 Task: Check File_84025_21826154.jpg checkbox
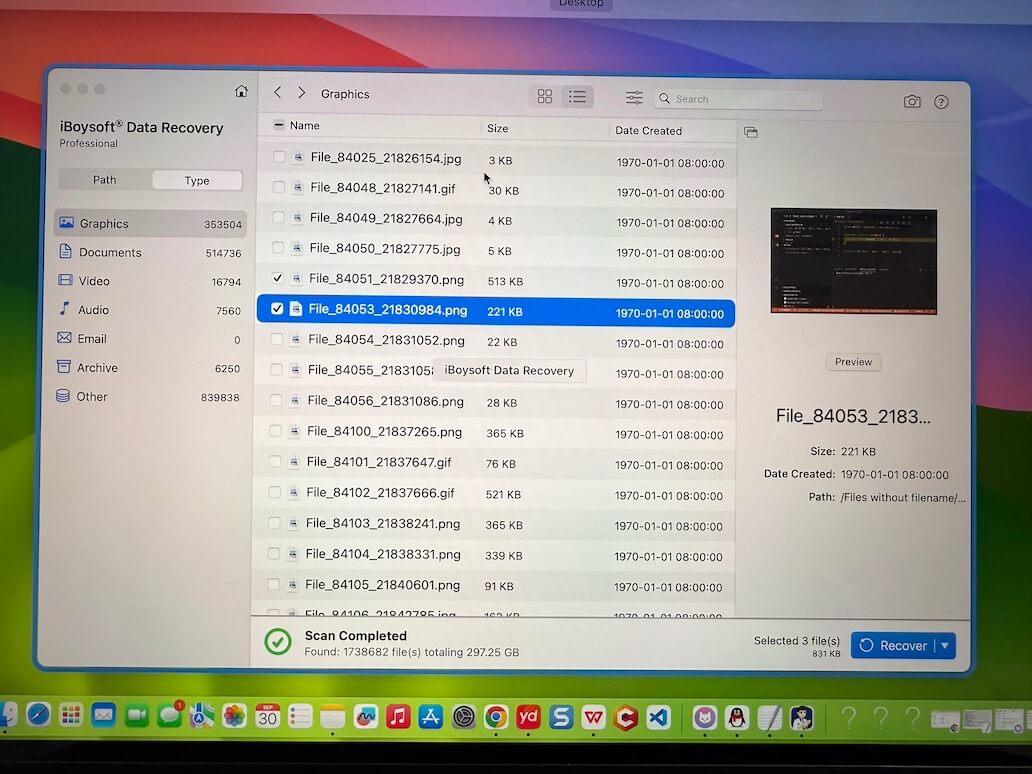279,157
